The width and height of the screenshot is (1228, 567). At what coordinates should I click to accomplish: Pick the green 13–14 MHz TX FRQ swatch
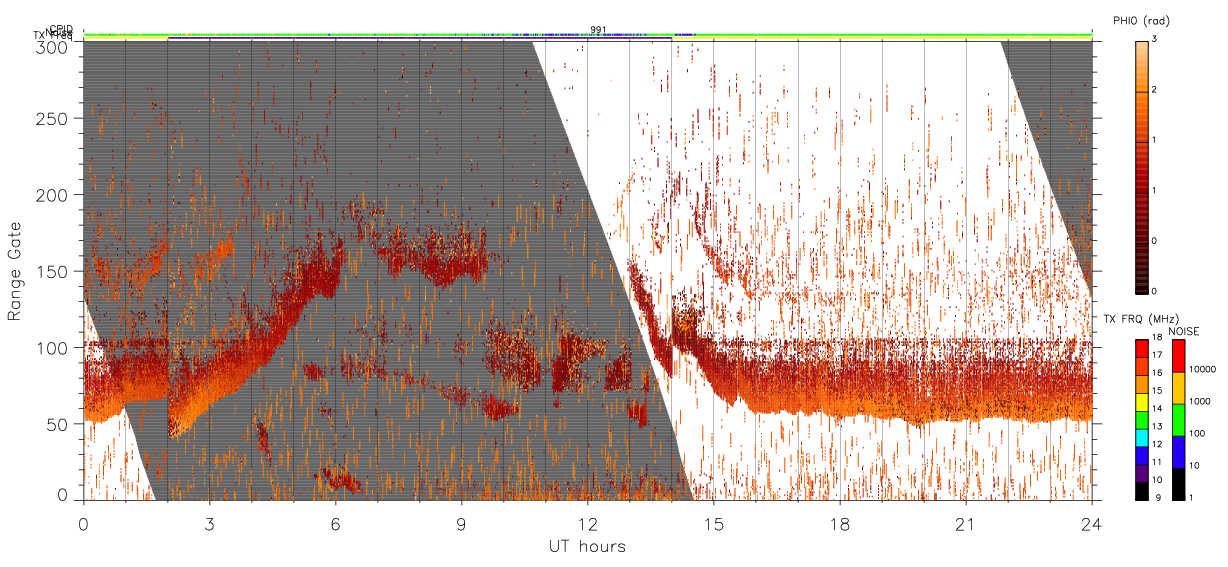pyautogui.click(x=1142, y=420)
